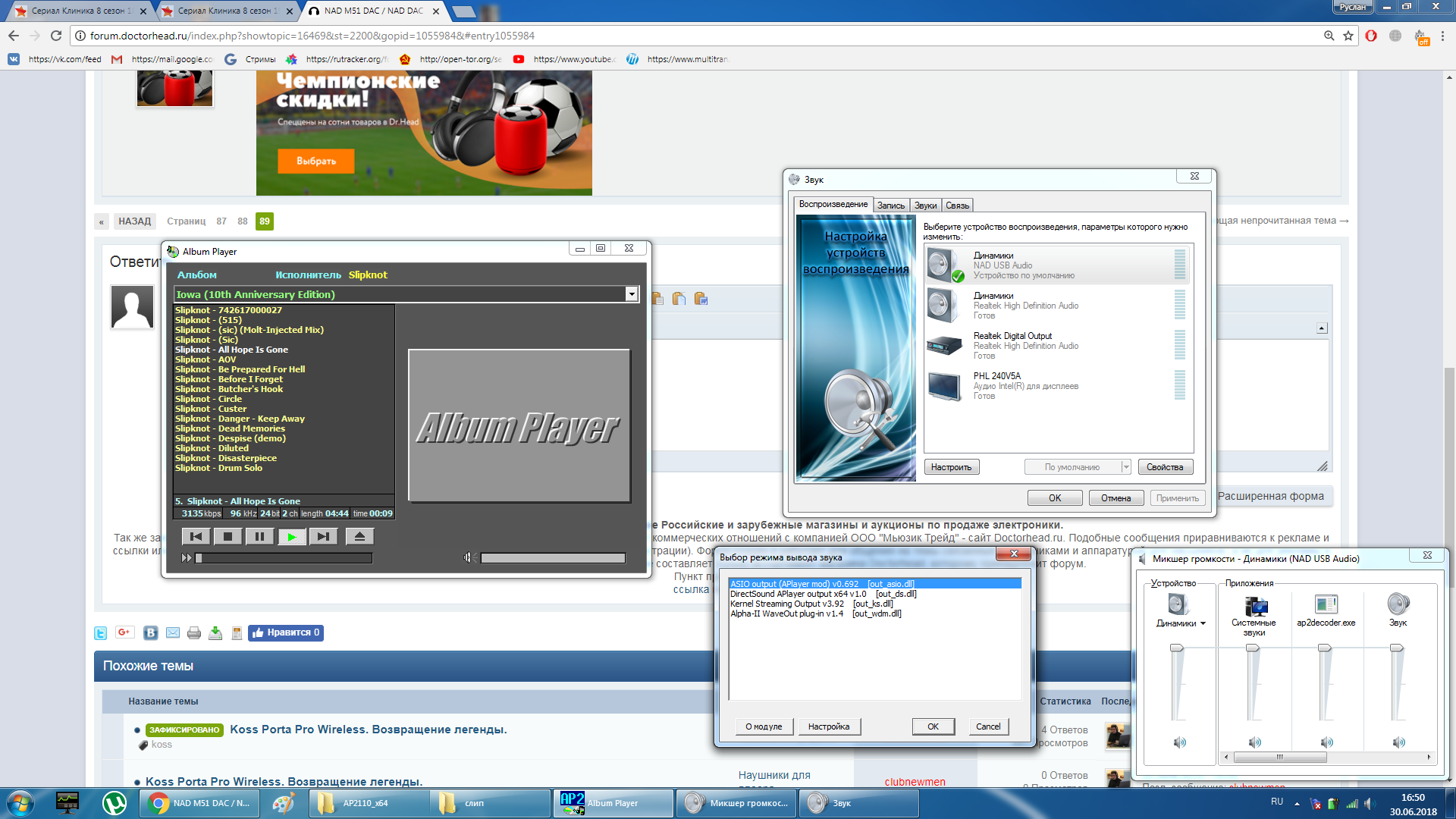Expand the Динамики device dropdown in mixer
Viewport: 1456px width, 819px height.
[1203, 623]
